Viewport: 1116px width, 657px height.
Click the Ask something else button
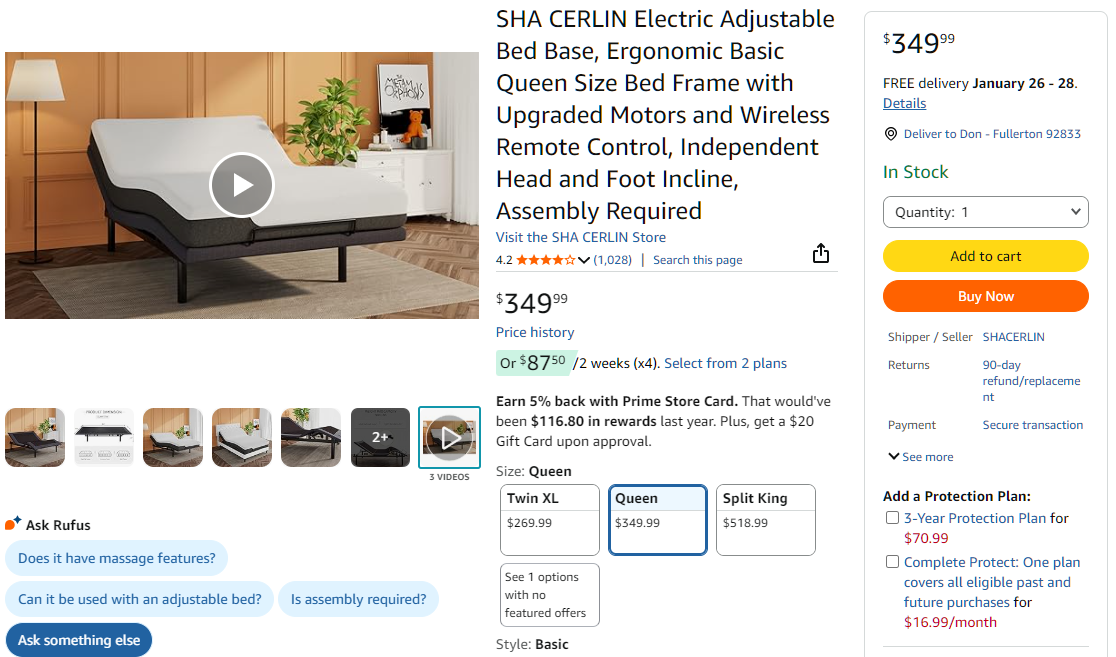pyautogui.click(x=79, y=640)
